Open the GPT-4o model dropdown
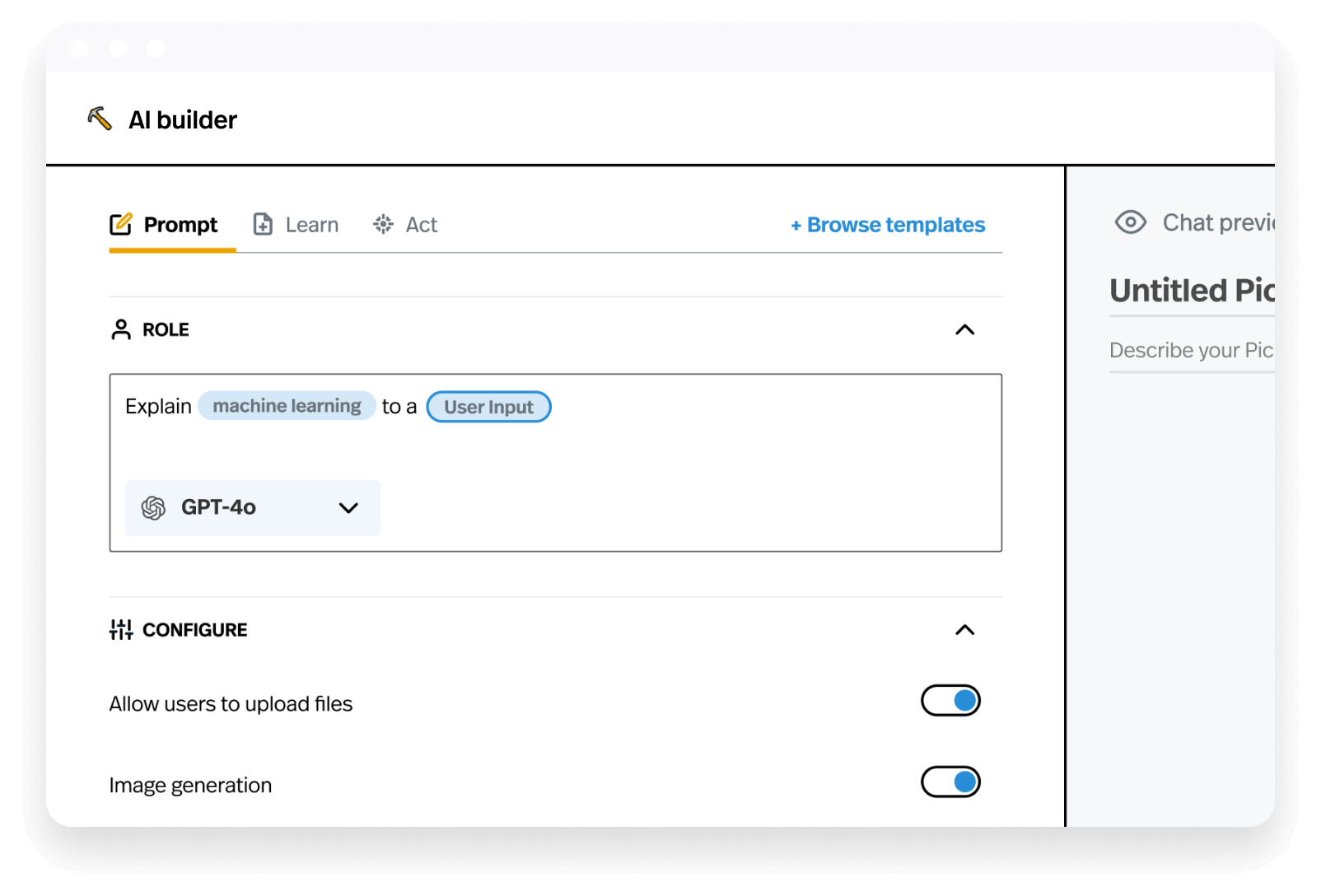 tap(253, 508)
